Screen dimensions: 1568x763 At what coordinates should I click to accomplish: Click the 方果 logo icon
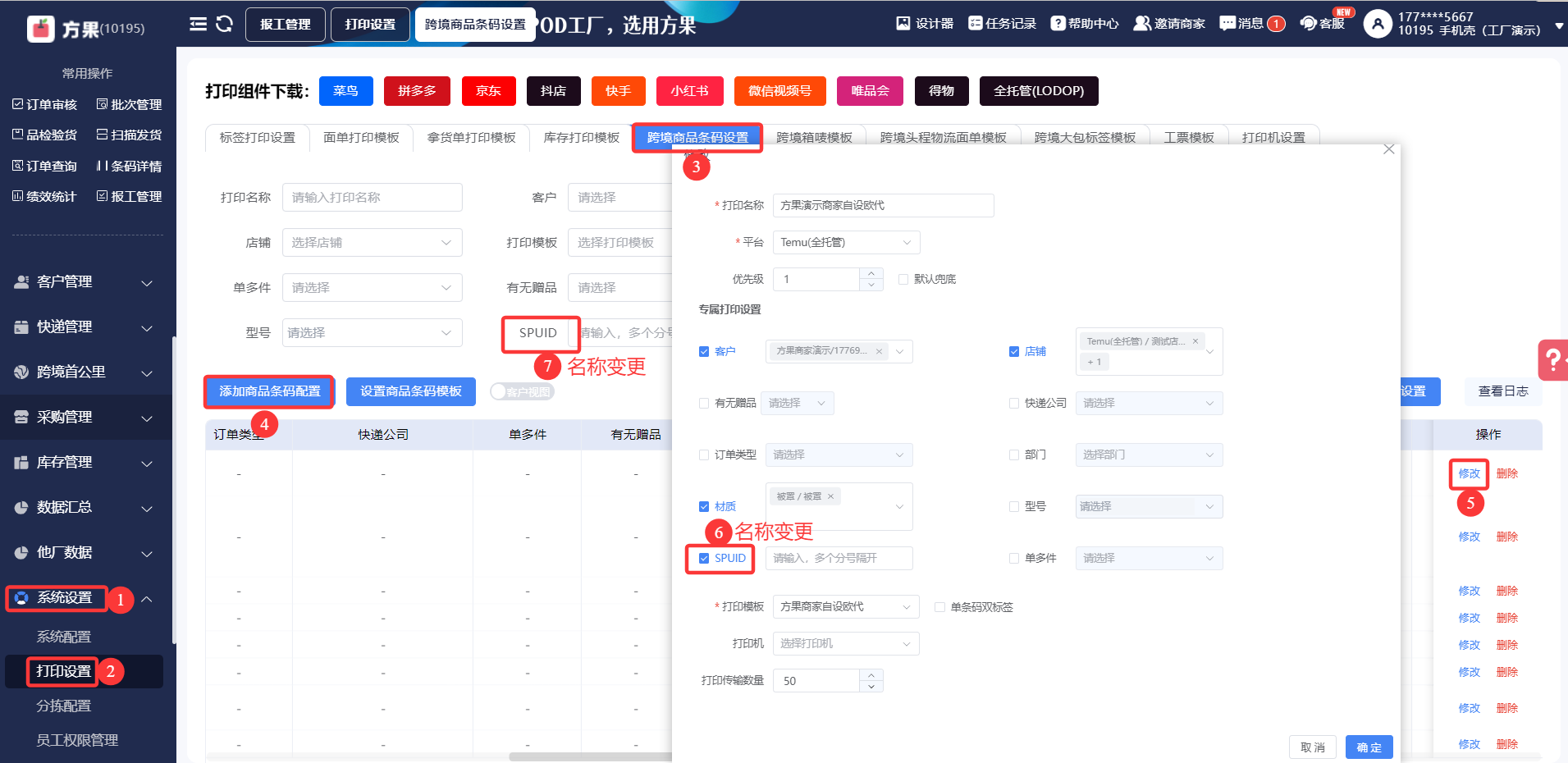[x=40, y=29]
